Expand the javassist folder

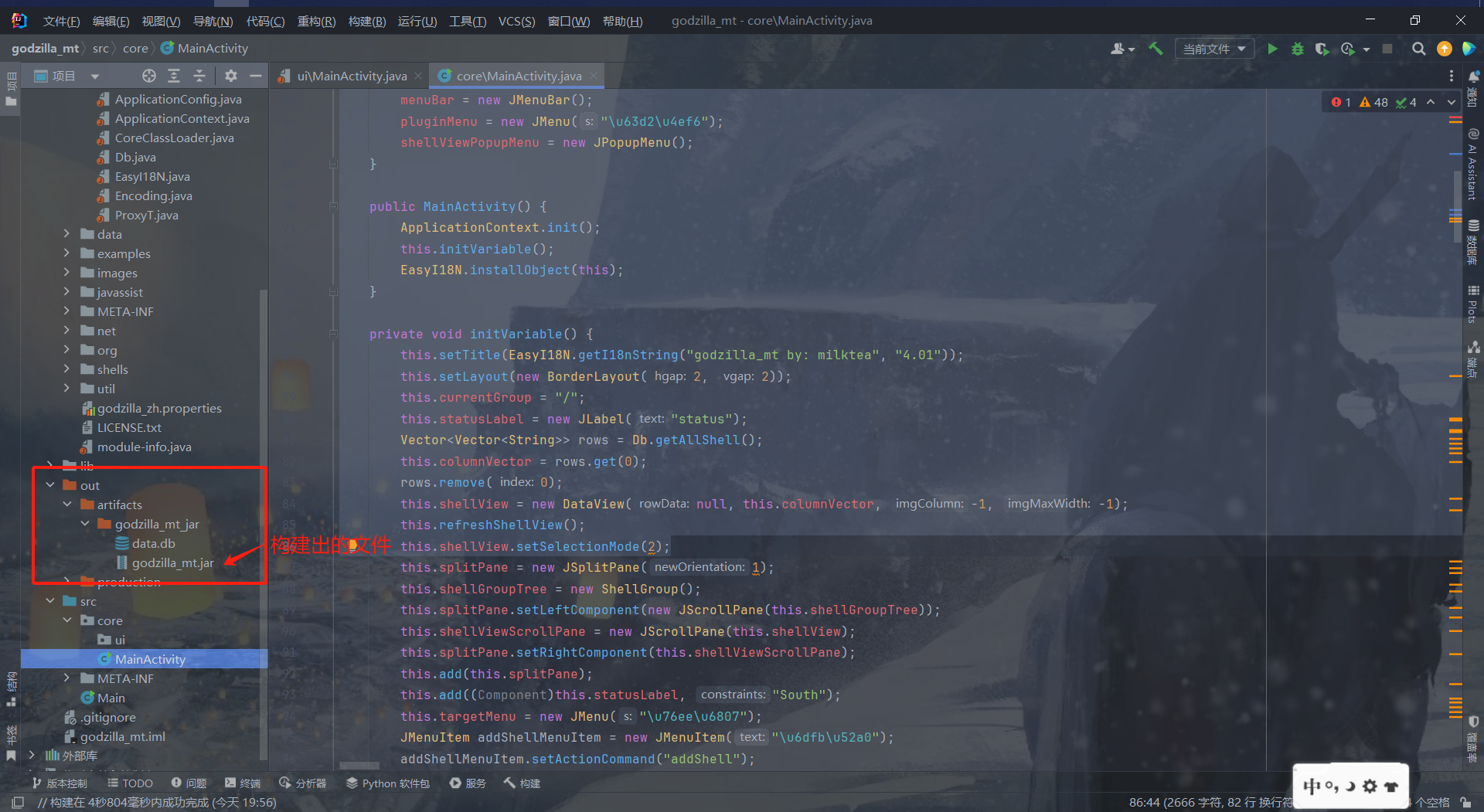point(66,291)
